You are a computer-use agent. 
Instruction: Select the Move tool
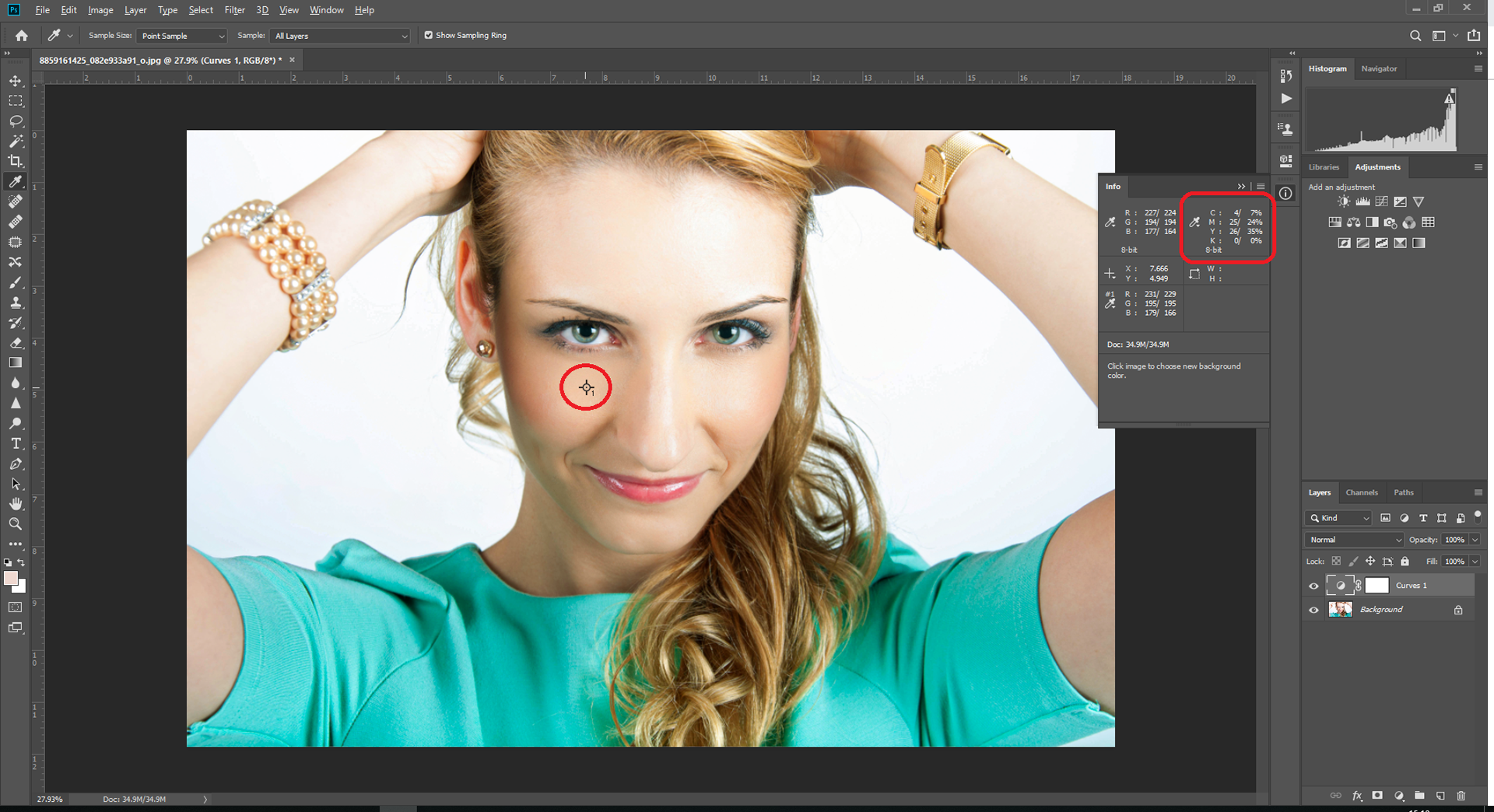click(x=16, y=81)
